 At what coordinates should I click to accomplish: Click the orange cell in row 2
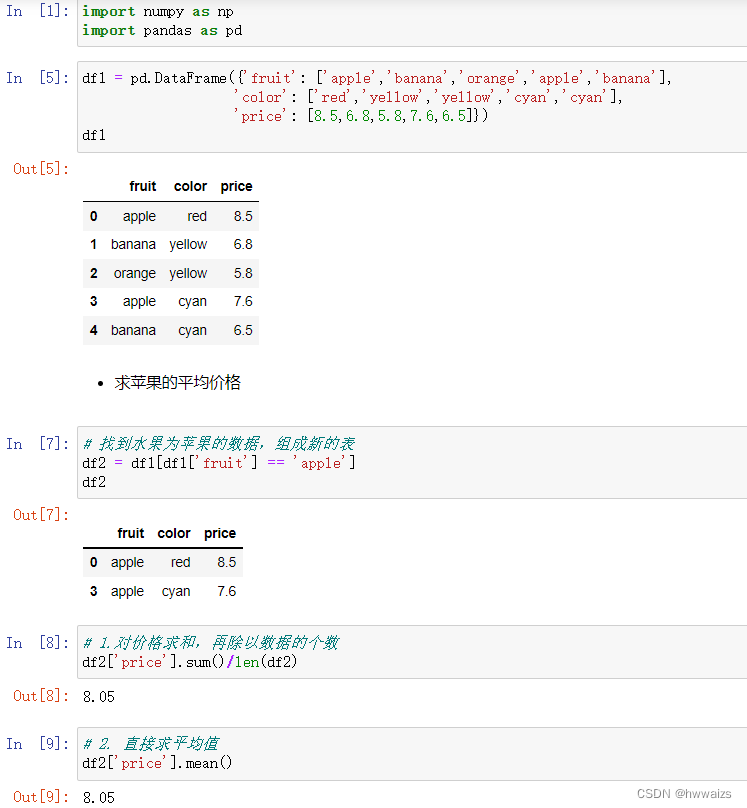(134, 274)
